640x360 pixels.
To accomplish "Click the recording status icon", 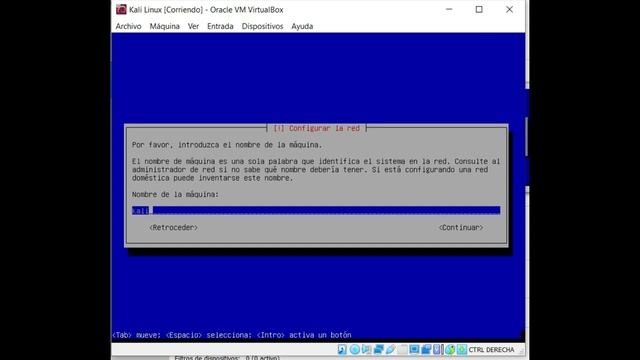I will click(427, 349).
